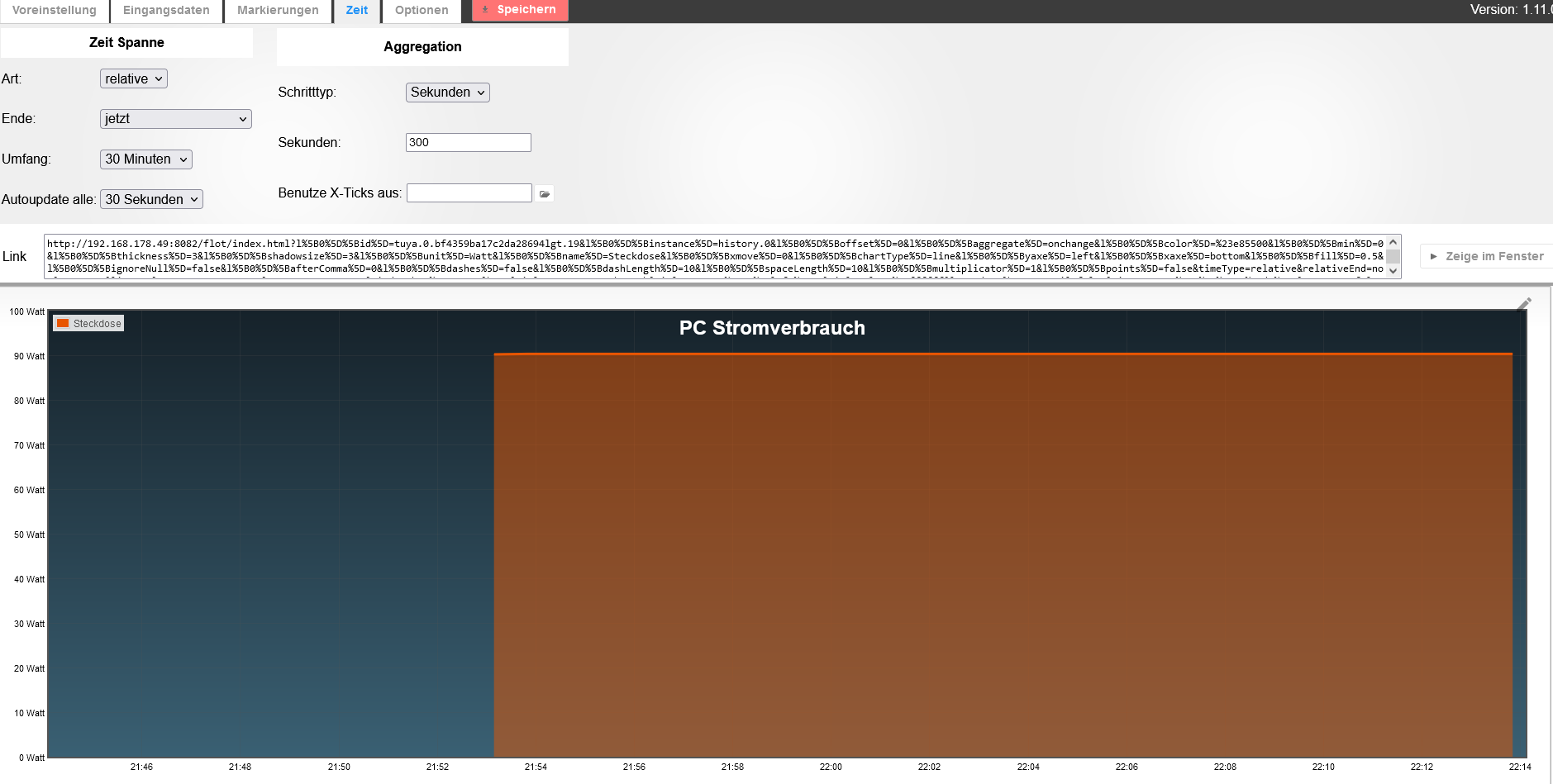The width and height of the screenshot is (1553, 784).
Task: Click the 100 Watt y-axis label
Action: point(26,311)
